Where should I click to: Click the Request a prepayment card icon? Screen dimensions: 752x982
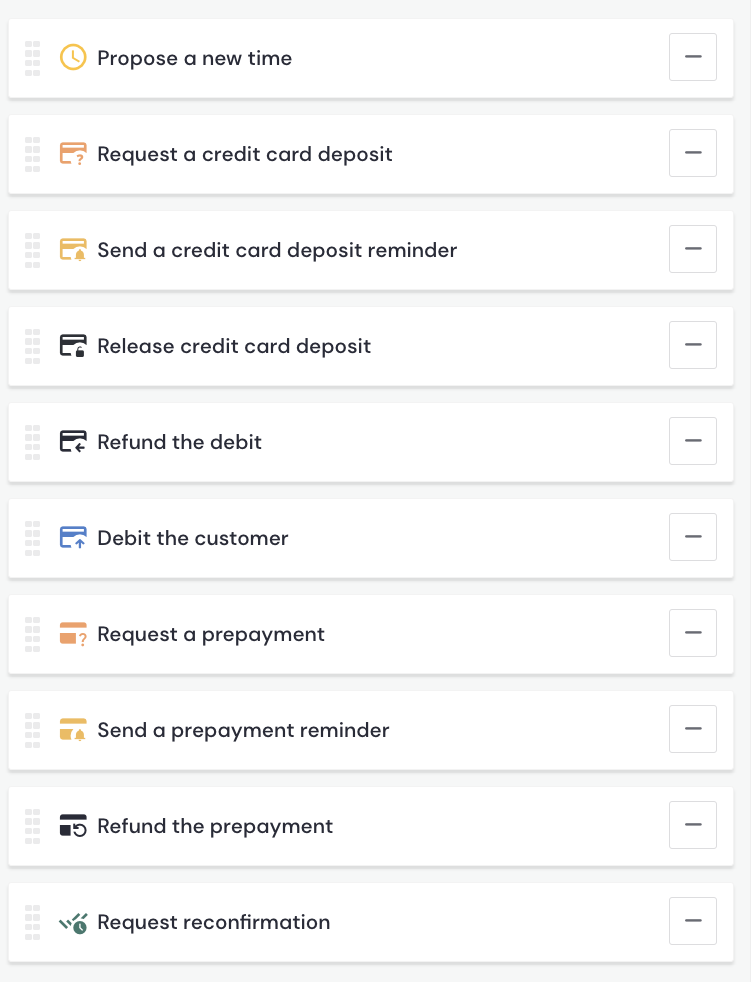pyautogui.click(x=73, y=634)
